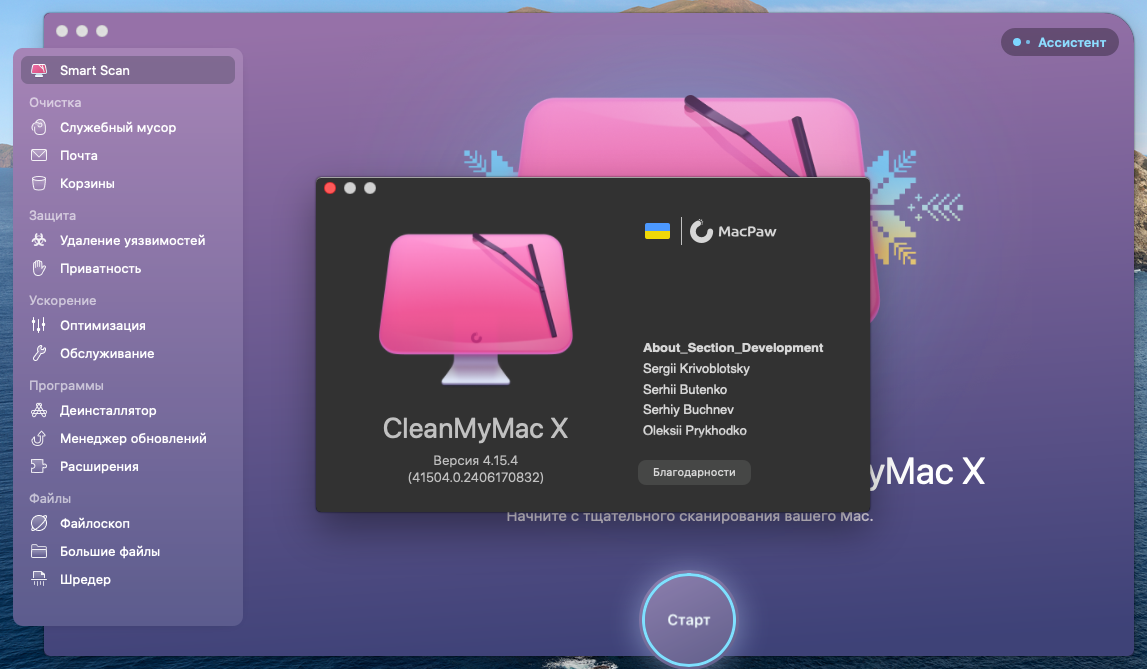Screen dimensions: 1147x669
Task: Click the Удаление уязвимостей biohazard icon
Action: [39, 241]
